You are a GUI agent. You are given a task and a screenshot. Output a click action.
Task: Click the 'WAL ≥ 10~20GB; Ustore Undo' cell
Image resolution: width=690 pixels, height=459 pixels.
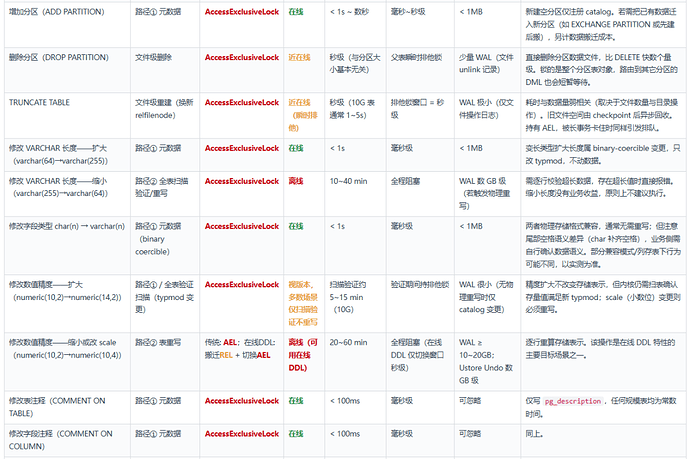click(488, 362)
